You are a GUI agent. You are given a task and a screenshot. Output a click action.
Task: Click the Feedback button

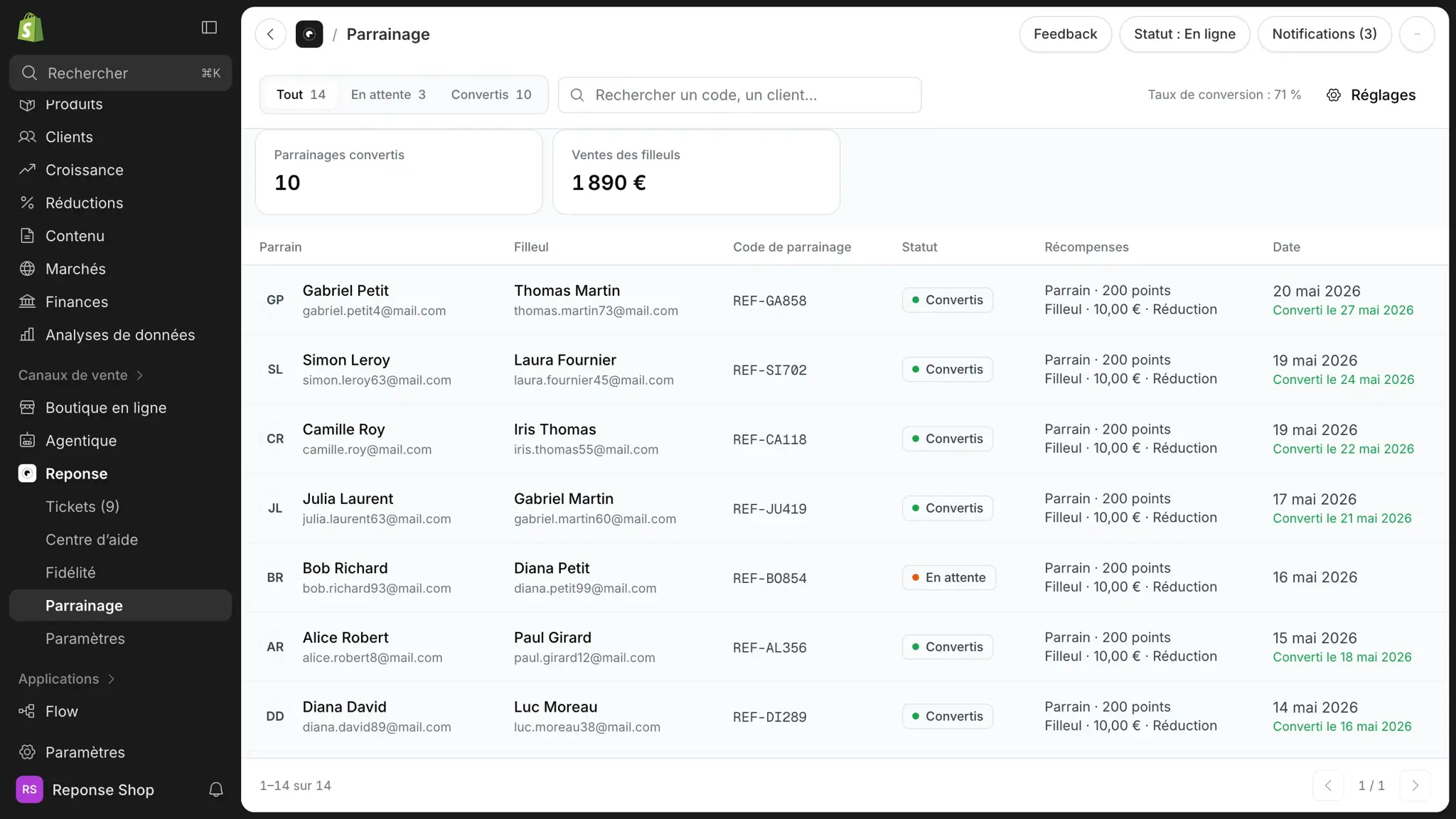[x=1065, y=34]
